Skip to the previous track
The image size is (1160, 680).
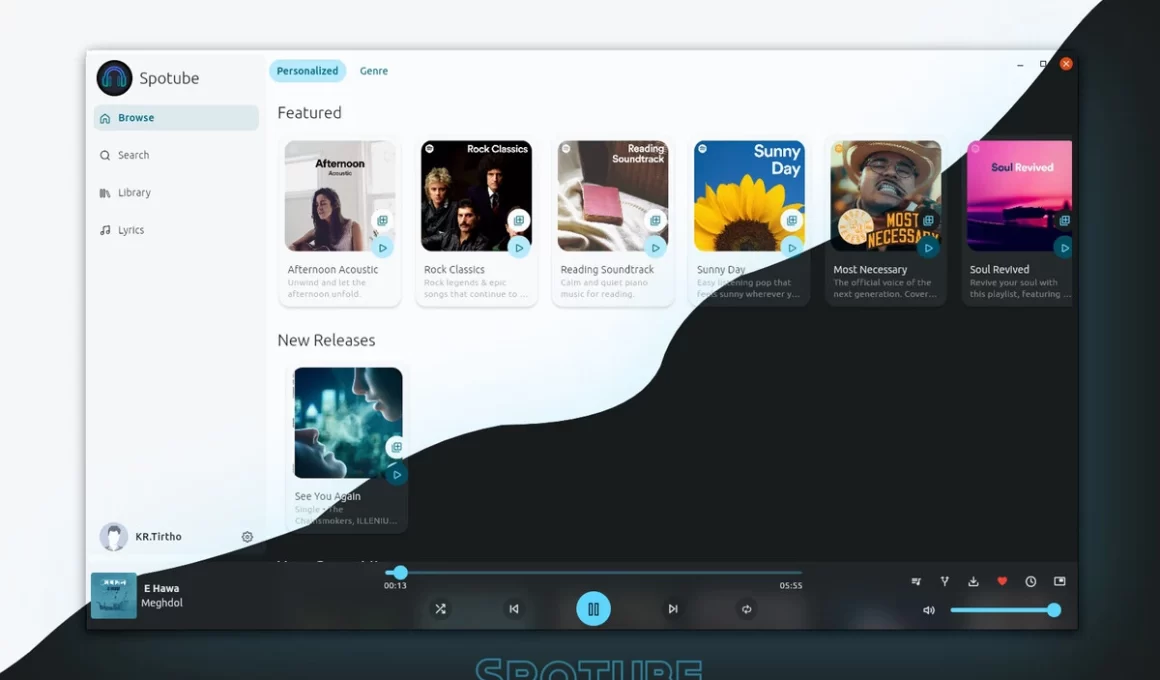pyautogui.click(x=514, y=609)
